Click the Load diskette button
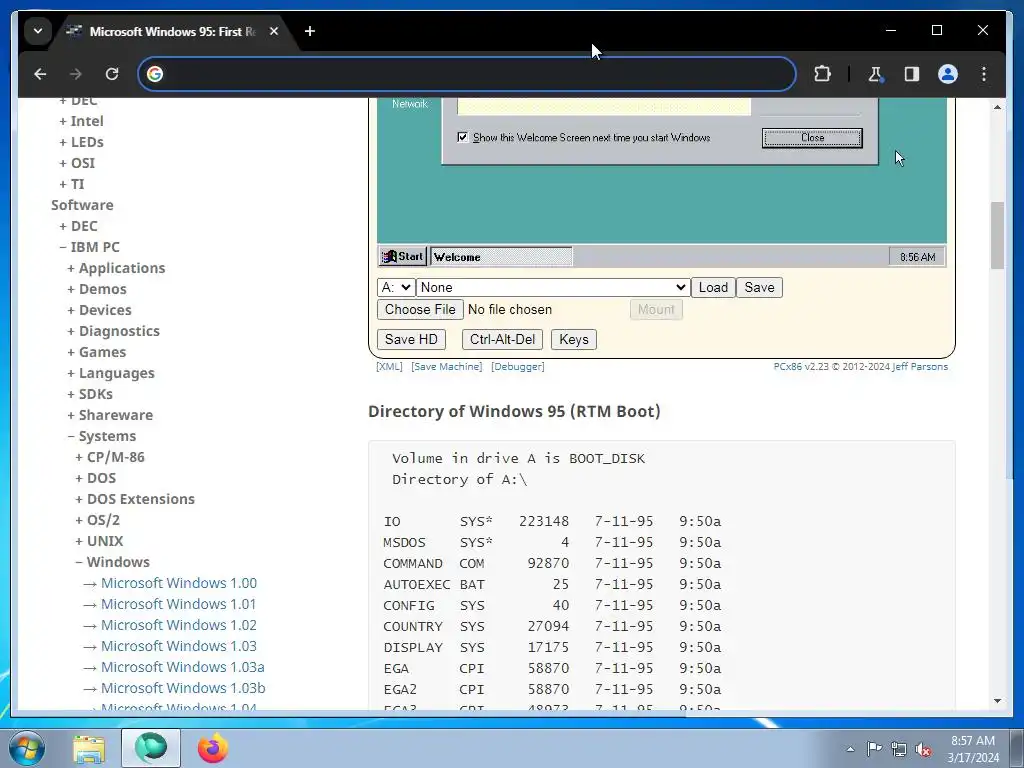Viewport: 1024px width, 768px height. tap(713, 287)
